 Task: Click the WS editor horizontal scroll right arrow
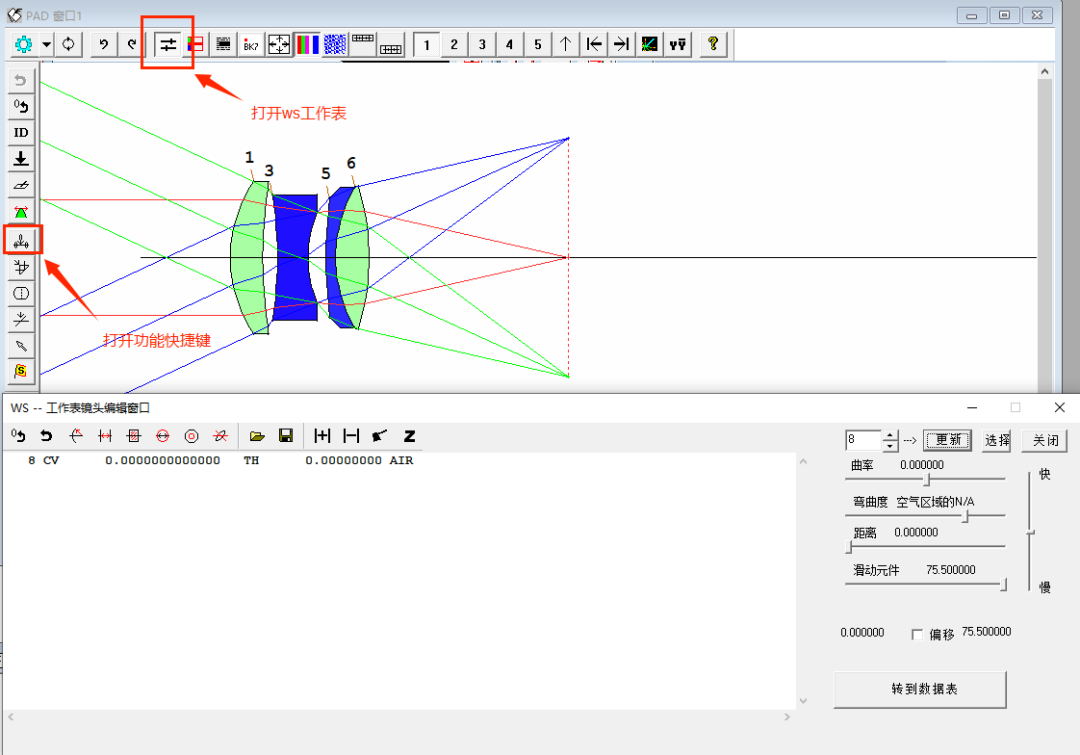tap(787, 717)
